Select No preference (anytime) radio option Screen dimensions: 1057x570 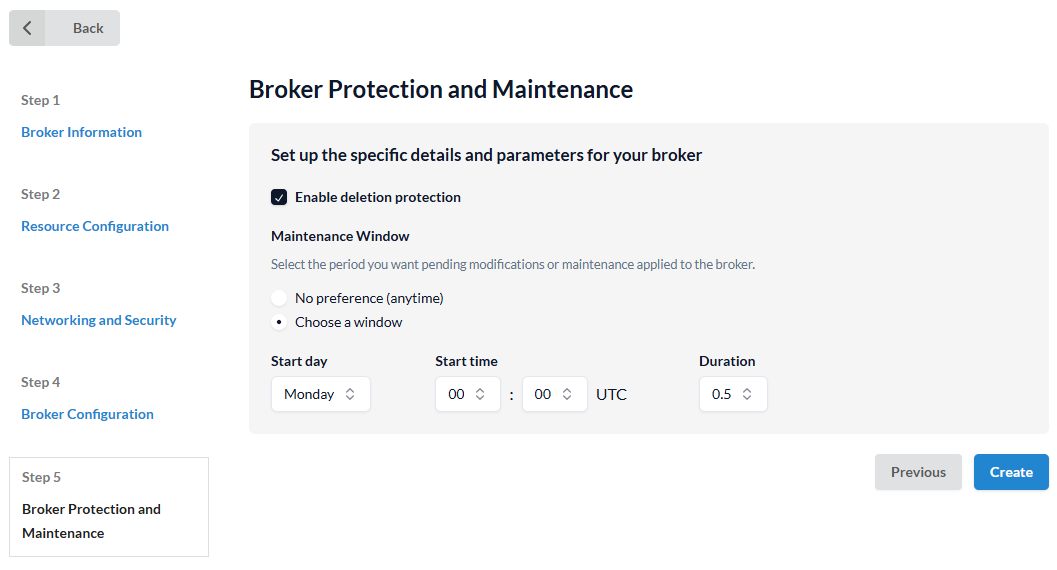tap(279, 298)
